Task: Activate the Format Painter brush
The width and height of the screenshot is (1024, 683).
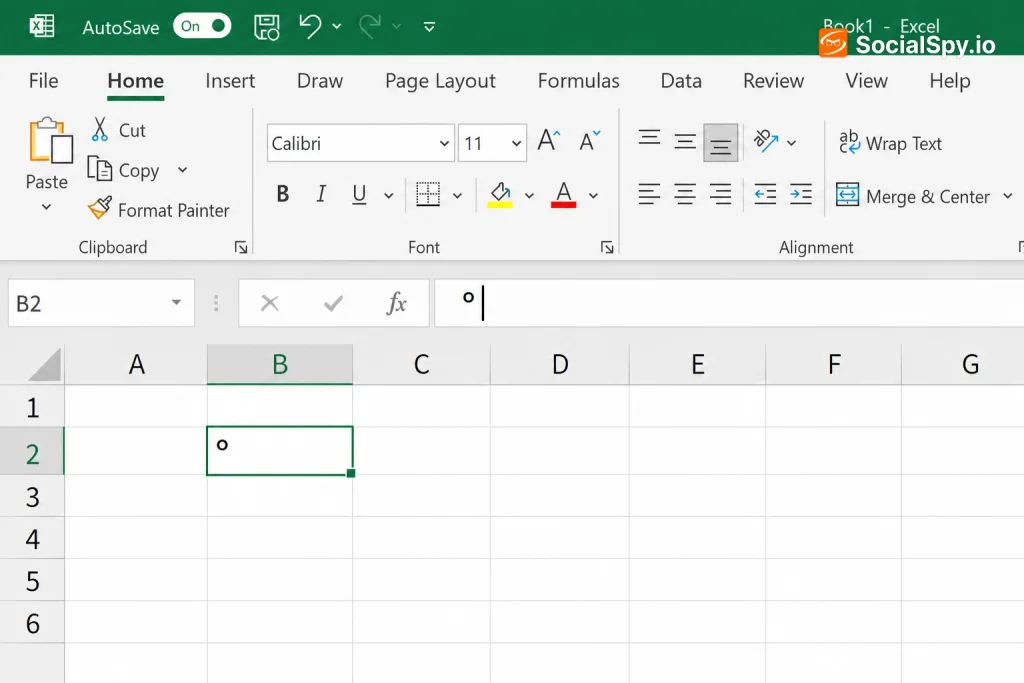Action: [159, 210]
